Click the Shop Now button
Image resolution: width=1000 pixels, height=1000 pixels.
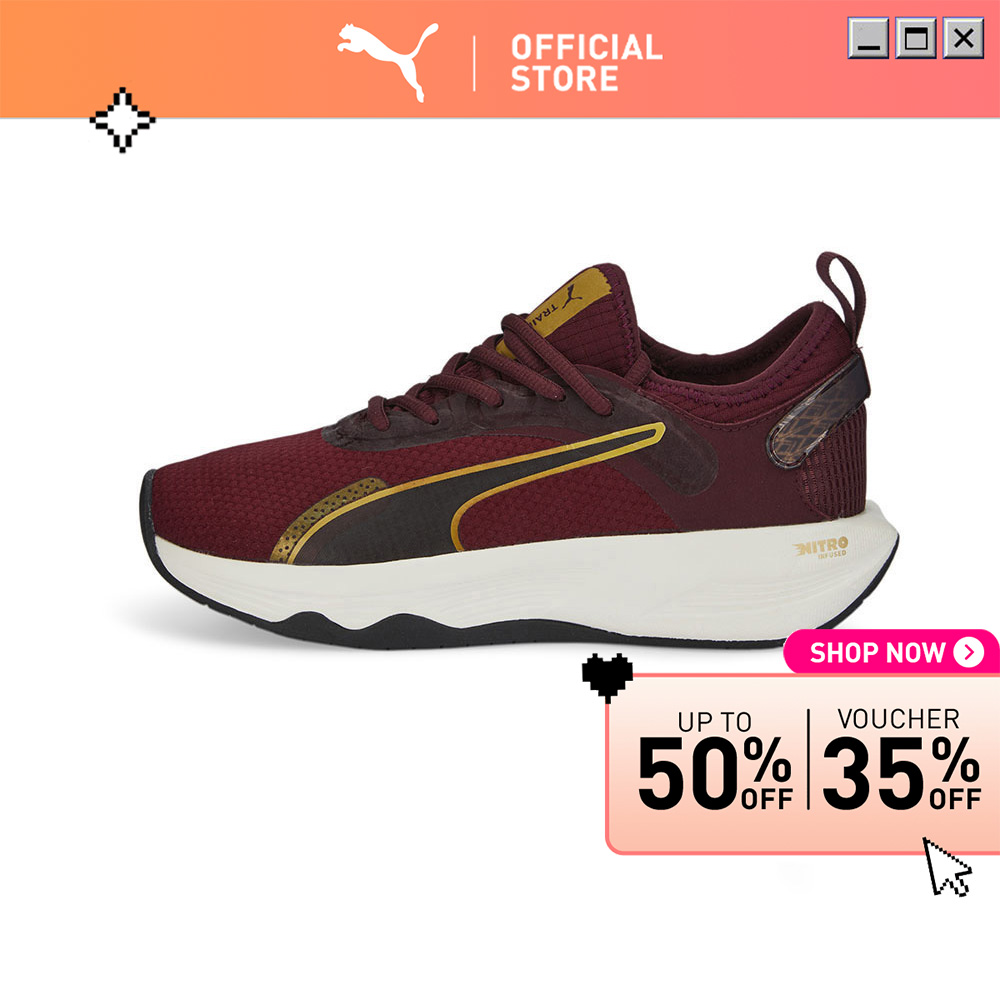(x=891, y=652)
